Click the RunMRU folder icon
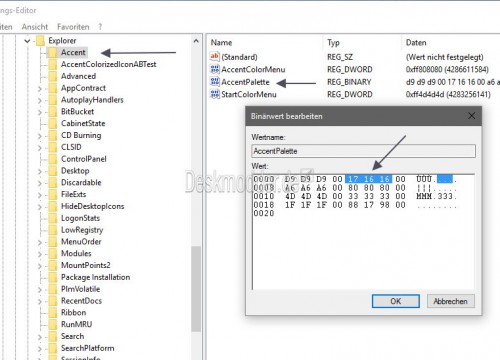 coord(52,324)
